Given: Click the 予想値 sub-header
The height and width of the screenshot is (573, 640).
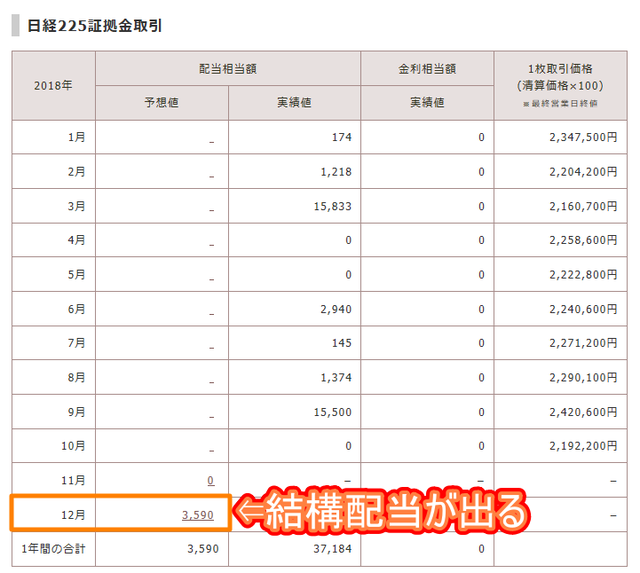Looking at the screenshot, I should 162,102.
